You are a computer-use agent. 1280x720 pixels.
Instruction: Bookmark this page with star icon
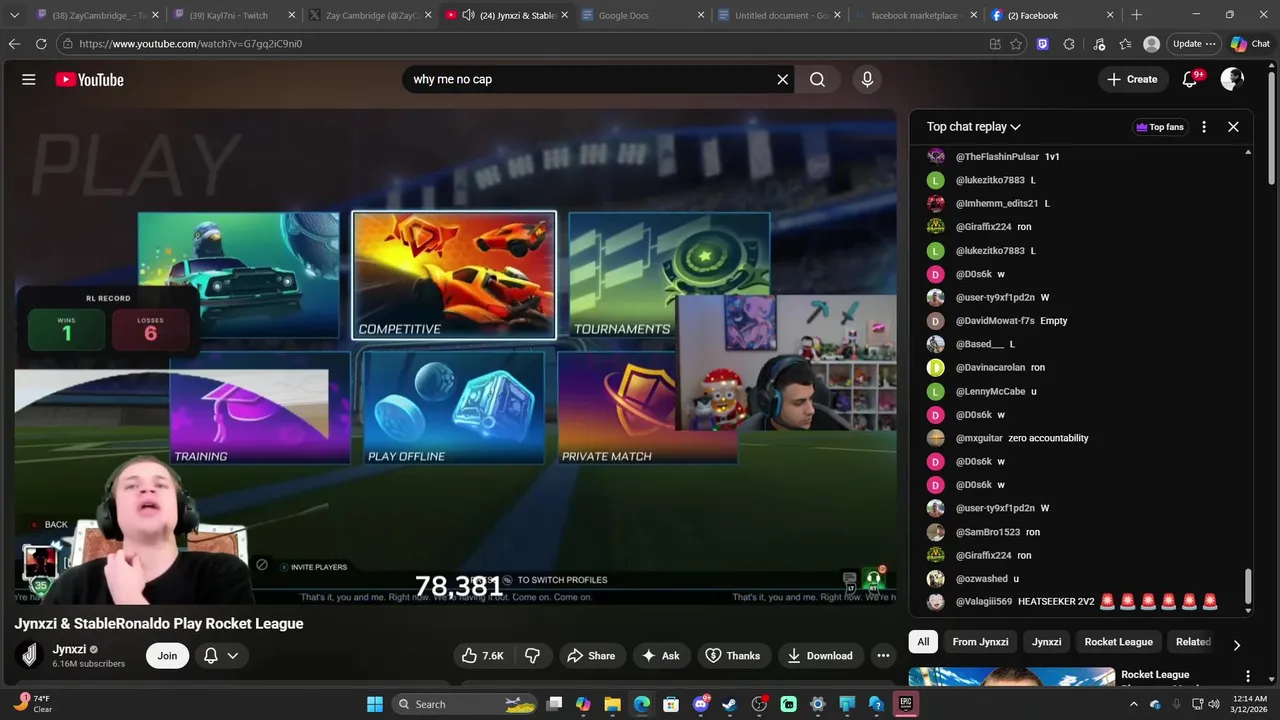coord(1016,44)
